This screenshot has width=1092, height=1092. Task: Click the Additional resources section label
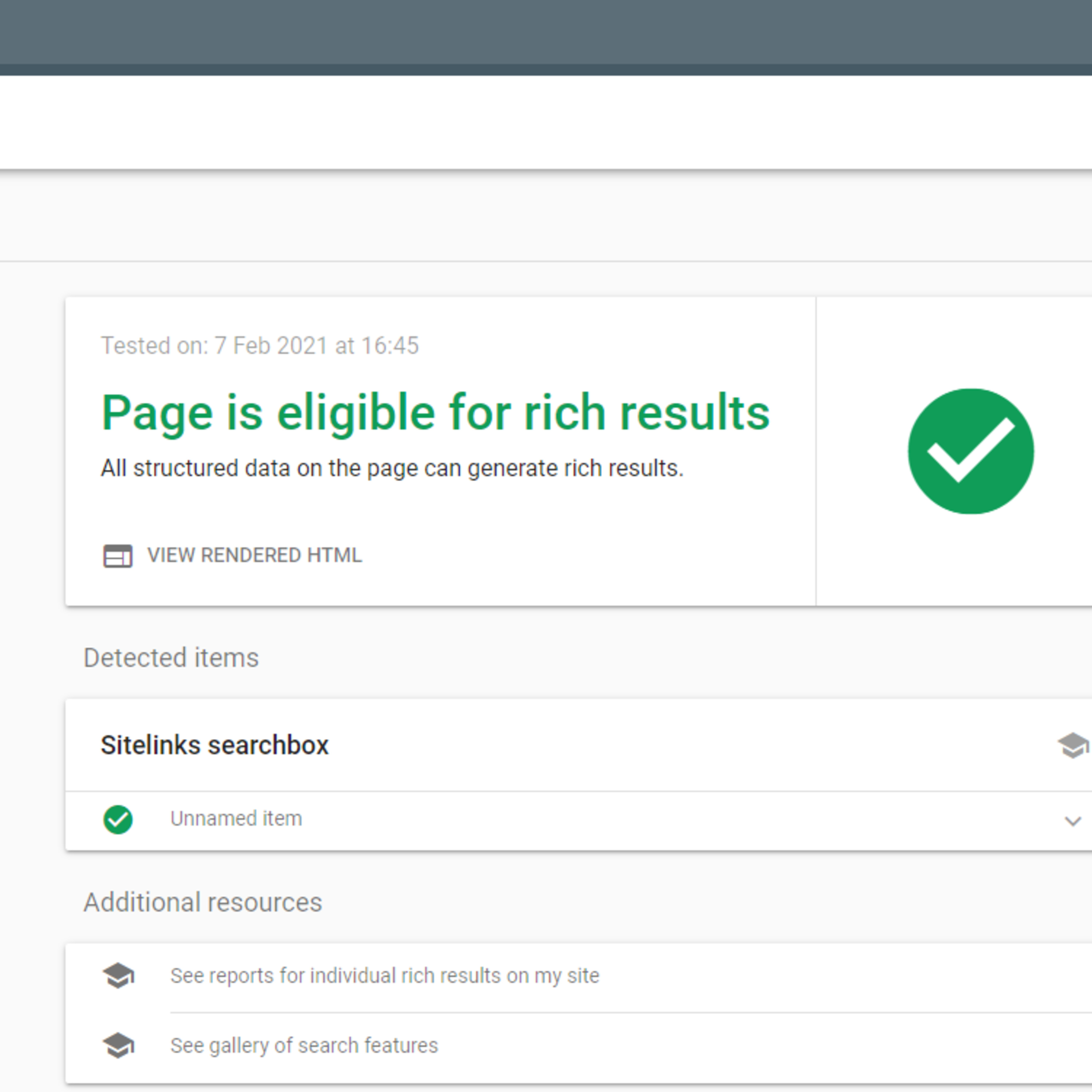tap(202, 902)
